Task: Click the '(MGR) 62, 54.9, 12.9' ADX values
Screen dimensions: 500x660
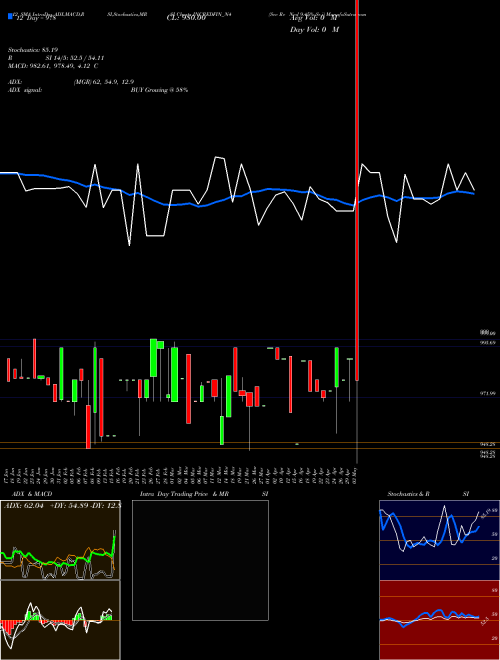Action: [104, 82]
